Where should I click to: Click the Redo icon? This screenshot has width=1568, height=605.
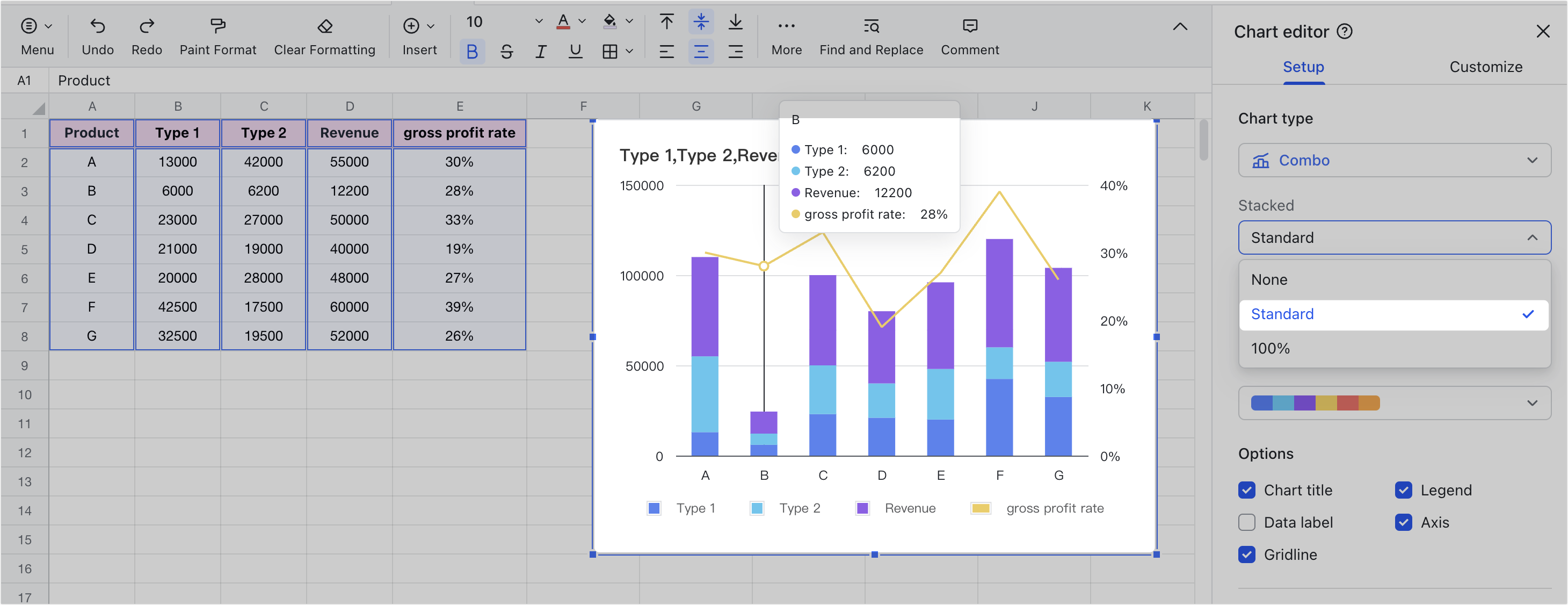tap(147, 26)
